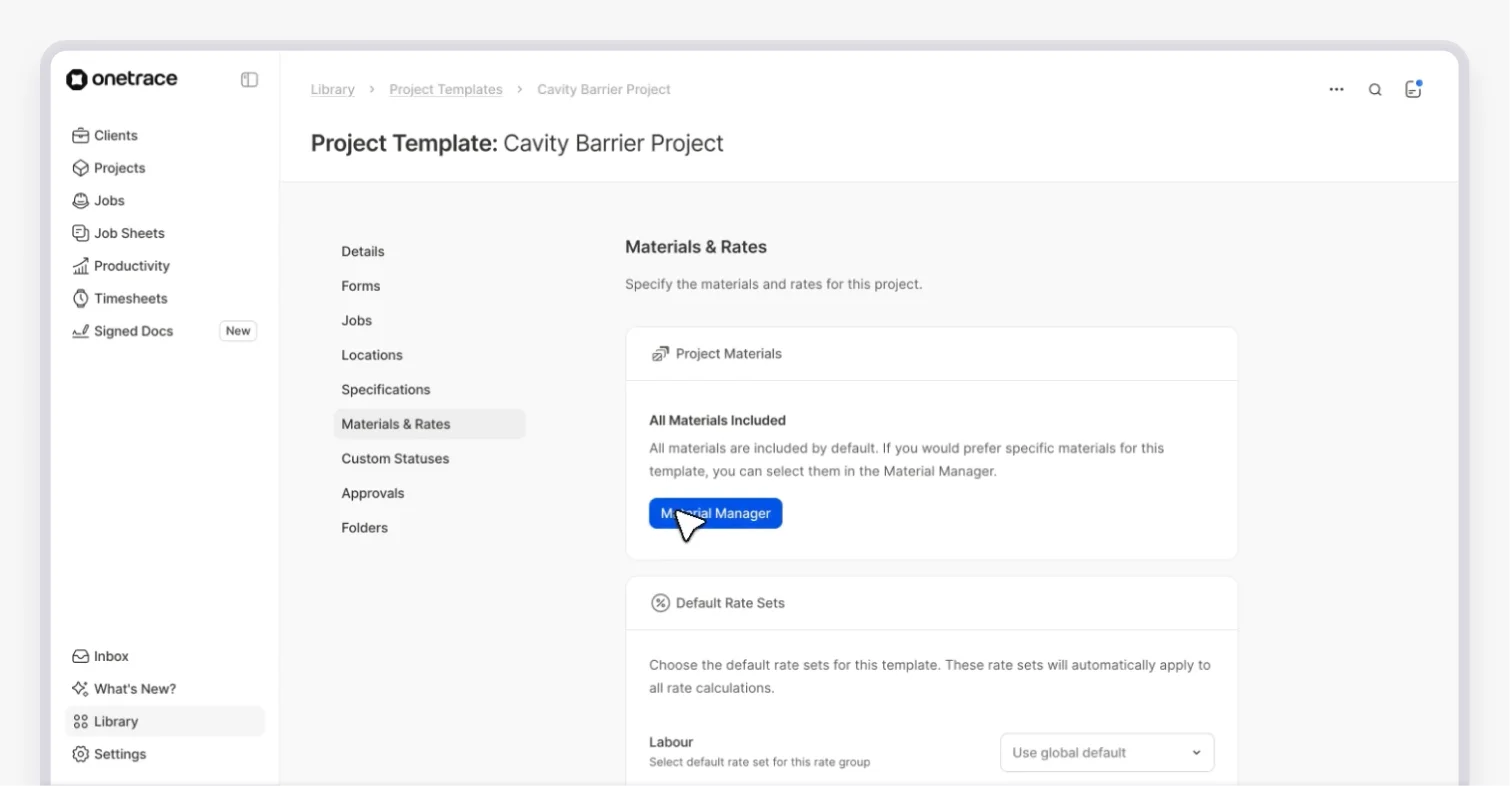This screenshot has height=786, width=1510.
Task: Click the Materials & Rates heading
Action: [x=696, y=247]
